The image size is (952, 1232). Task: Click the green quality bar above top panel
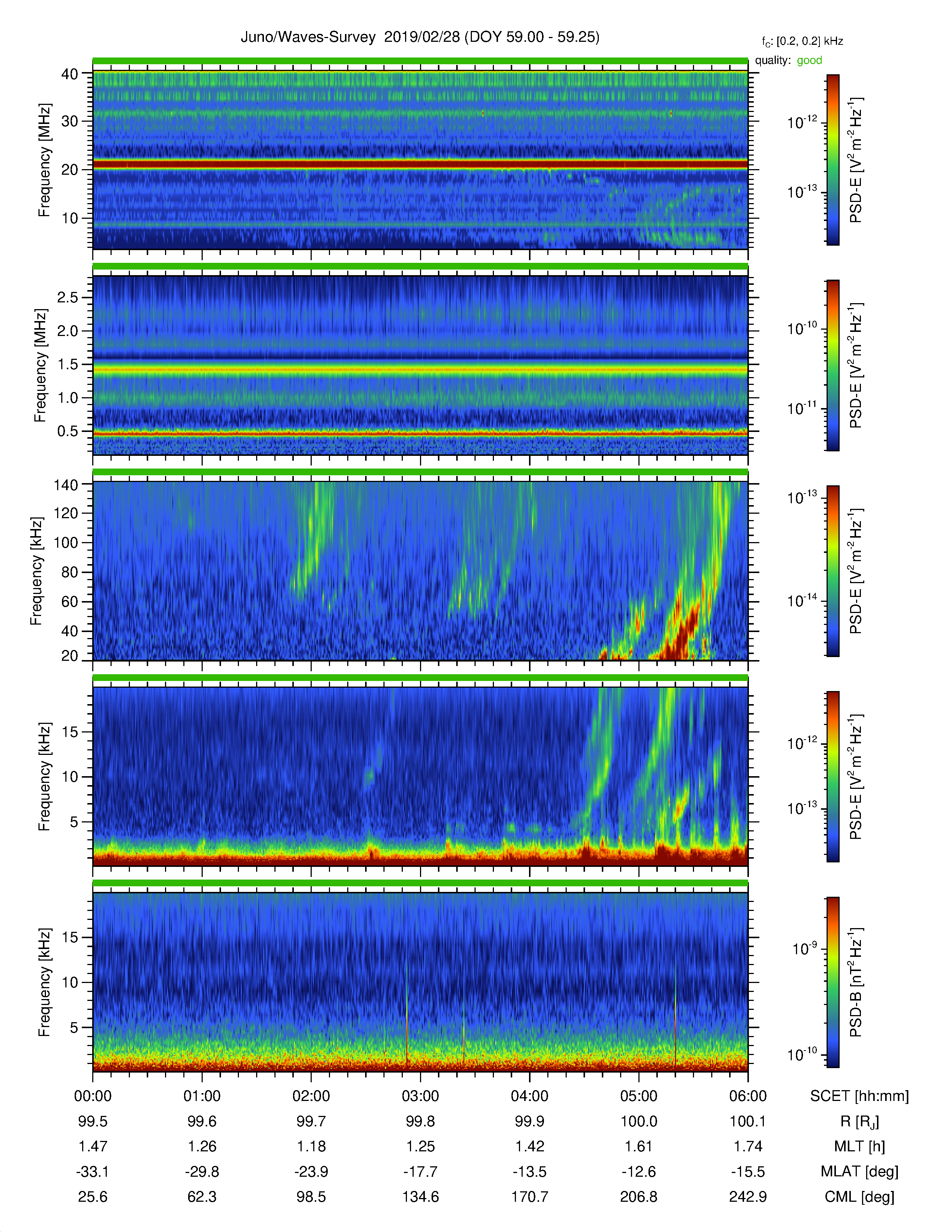[420, 61]
